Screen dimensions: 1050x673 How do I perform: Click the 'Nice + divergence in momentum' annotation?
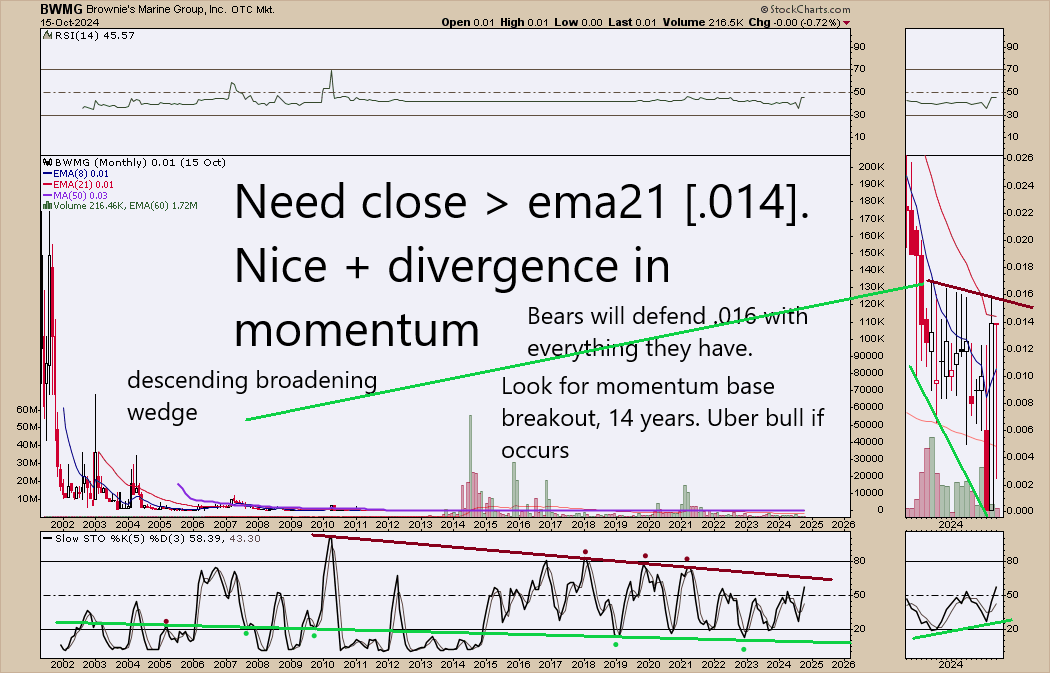pyautogui.click(x=452, y=297)
